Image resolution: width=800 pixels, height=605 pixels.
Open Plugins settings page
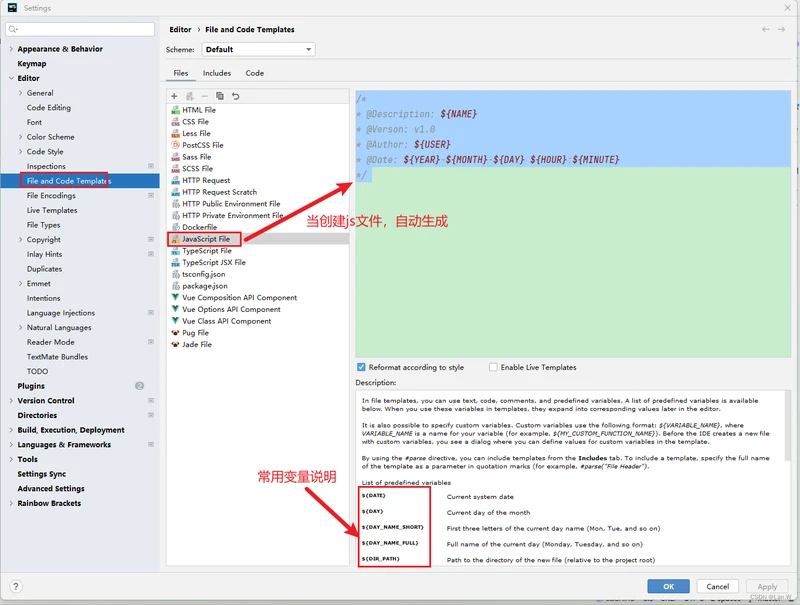(31, 386)
